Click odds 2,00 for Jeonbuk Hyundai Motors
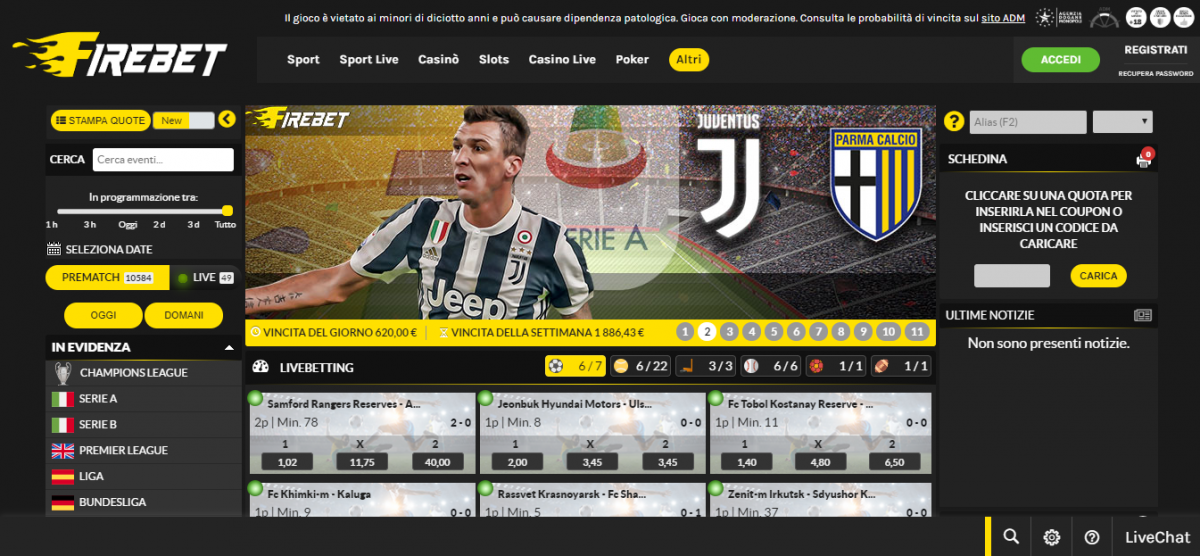1200x556 pixels. pos(517,462)
